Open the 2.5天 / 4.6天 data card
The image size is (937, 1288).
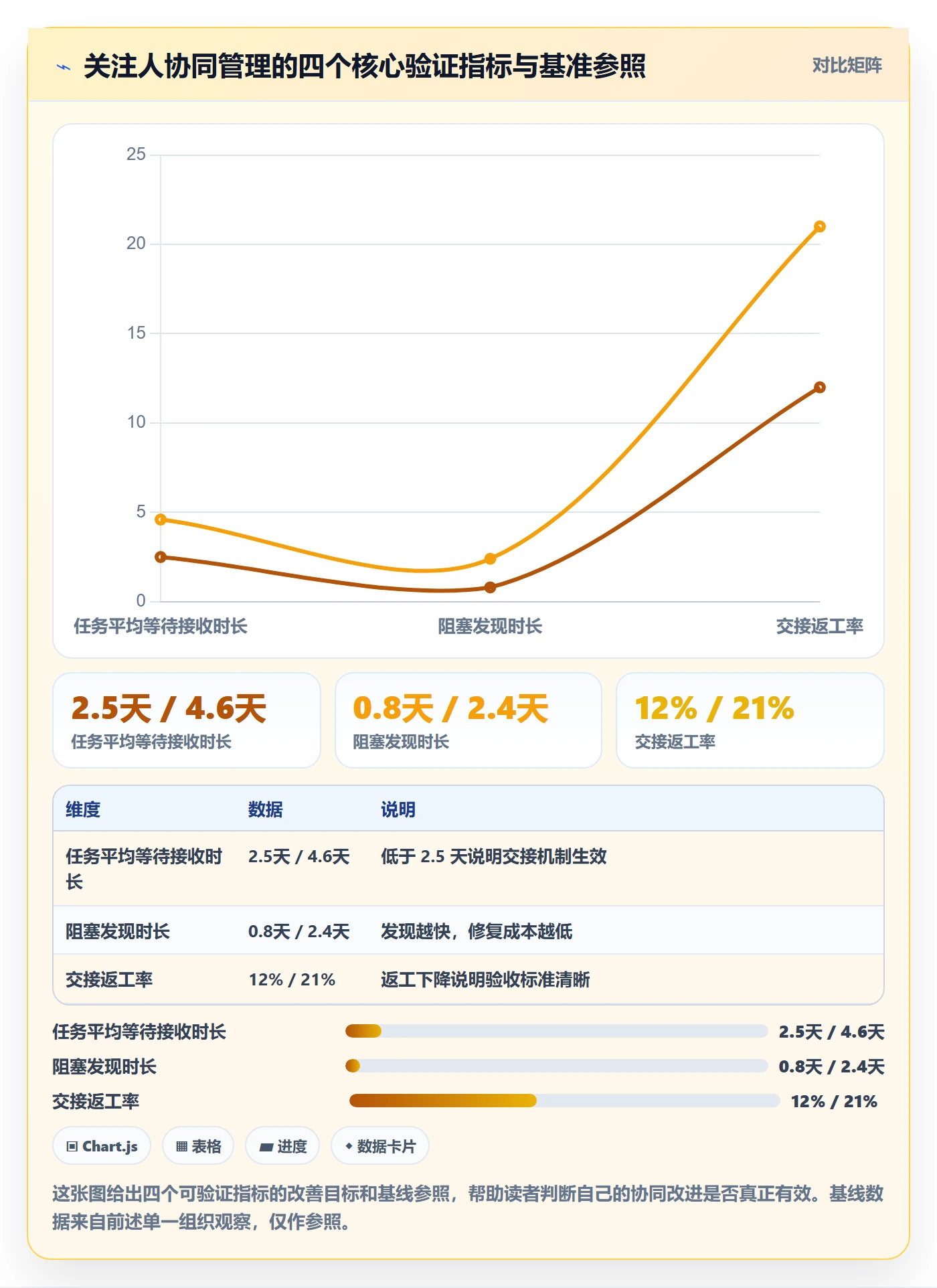tap(187, 720)
